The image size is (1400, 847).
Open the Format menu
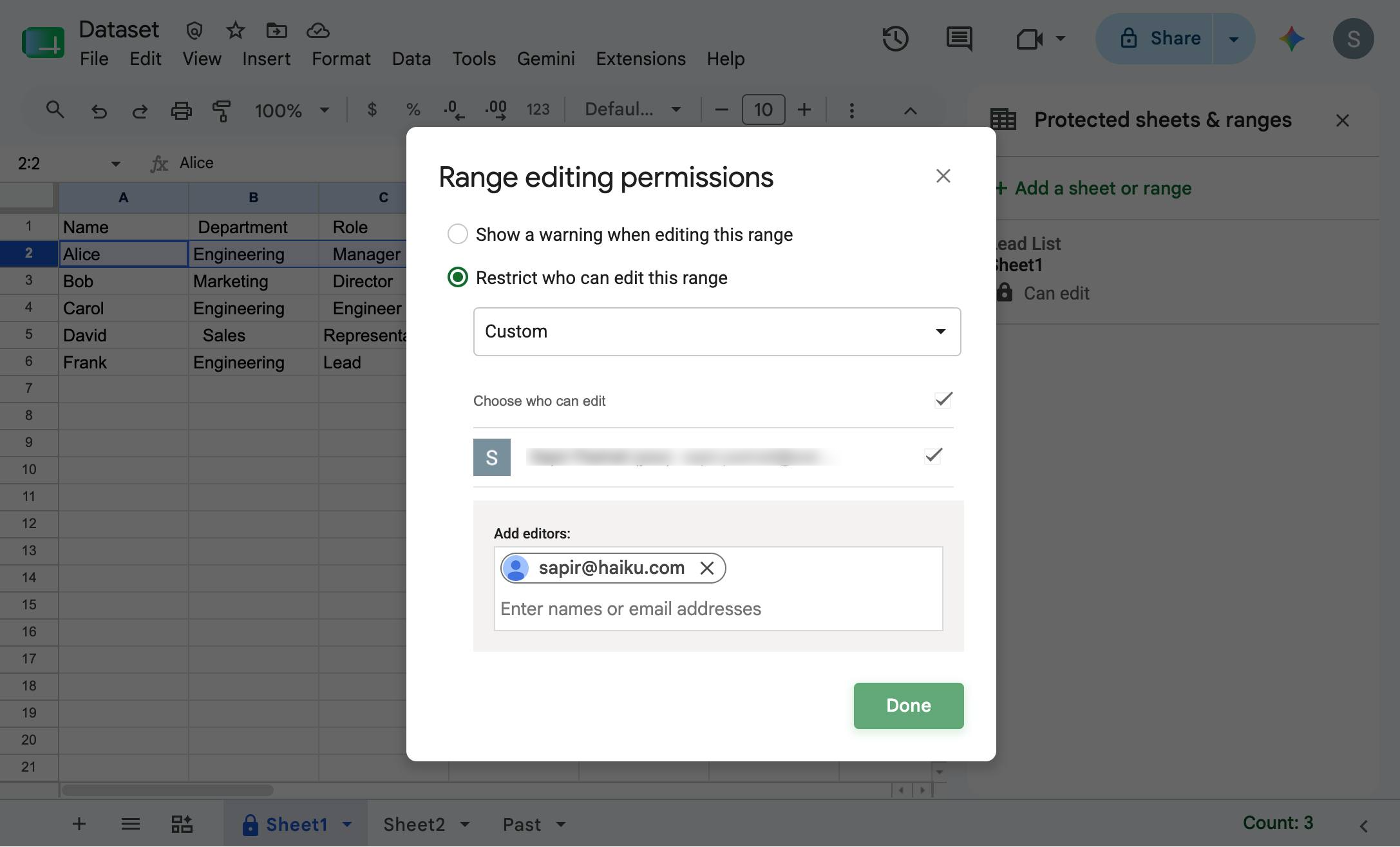tap(341, 59)
